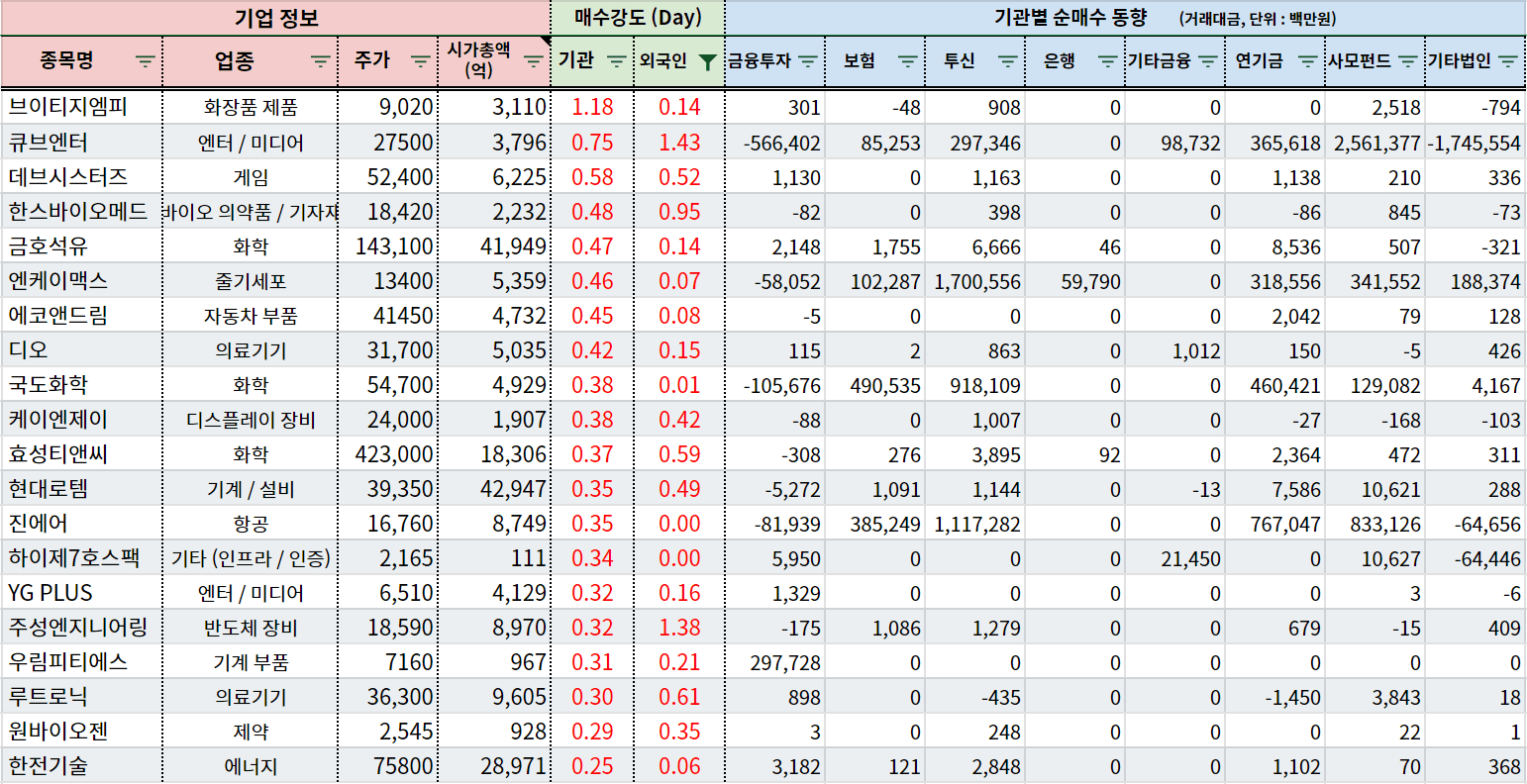Open filter dropdown for 연기금 column
This screenshot has width=1527, height=784.
[x=1307, y=61]
